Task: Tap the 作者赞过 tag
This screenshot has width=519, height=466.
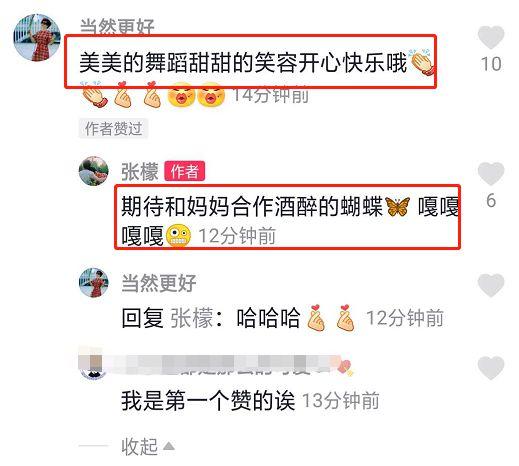Action: 113,129
